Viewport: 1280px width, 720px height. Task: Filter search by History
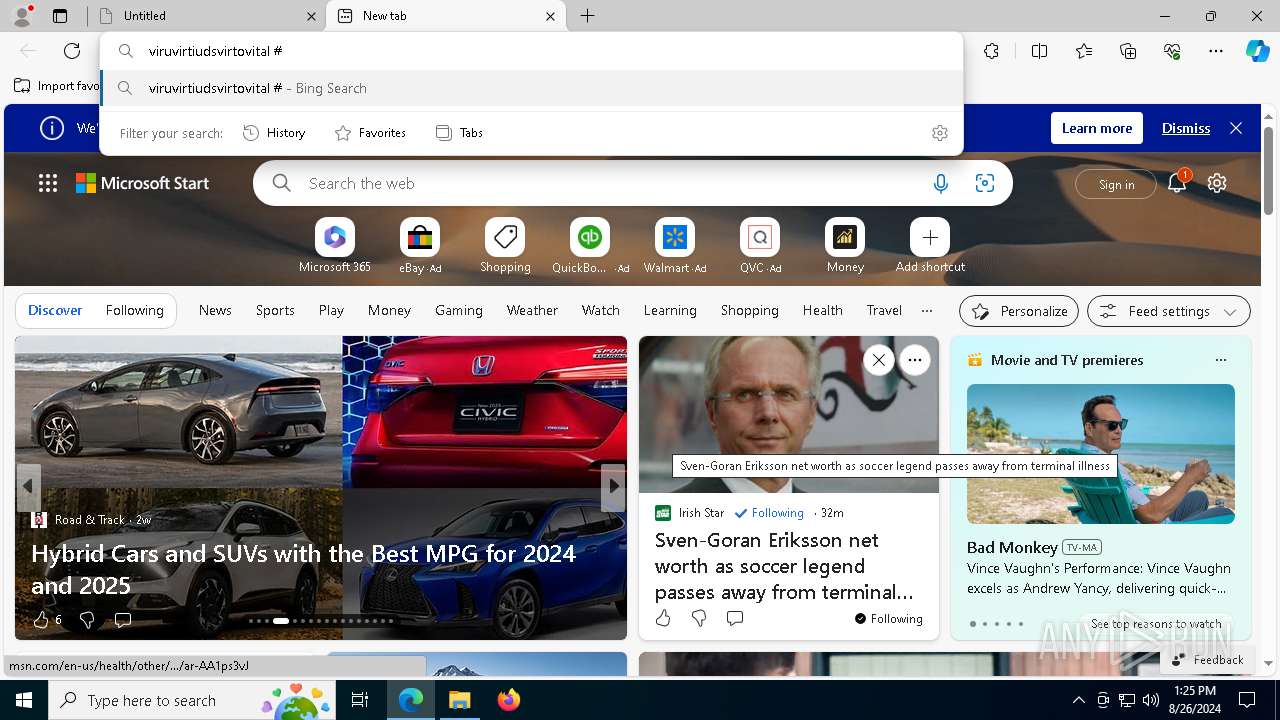pyautogui.click(x=274, y=133)
